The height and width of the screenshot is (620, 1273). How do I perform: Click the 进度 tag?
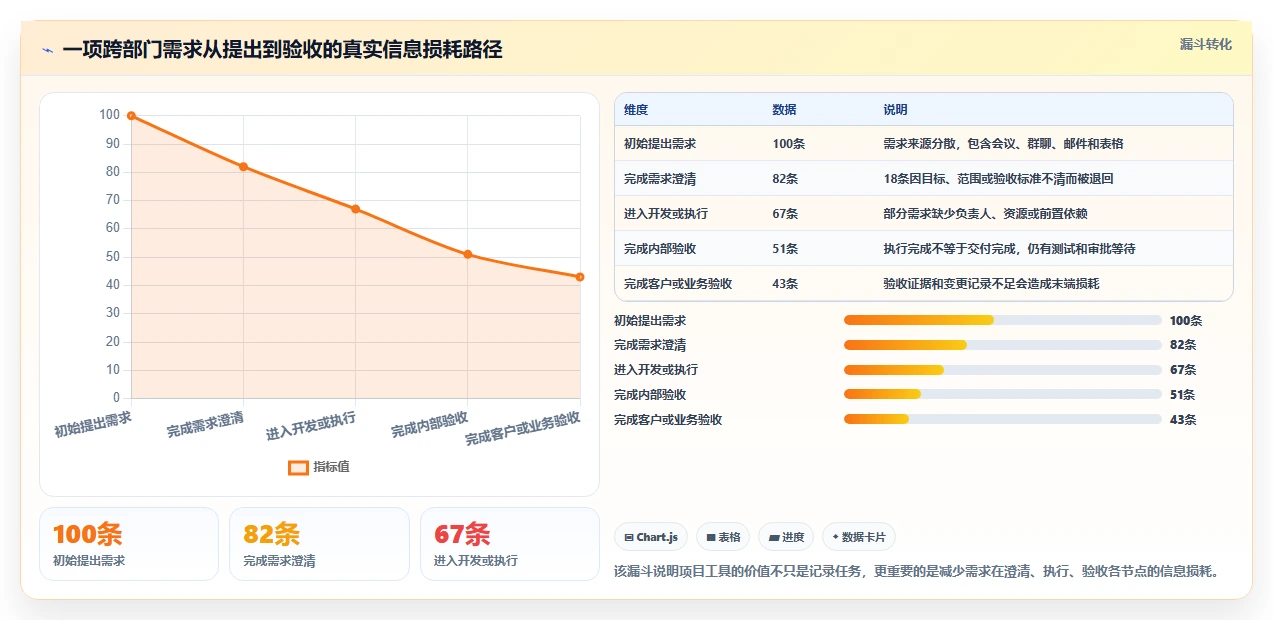coord(786,537)
